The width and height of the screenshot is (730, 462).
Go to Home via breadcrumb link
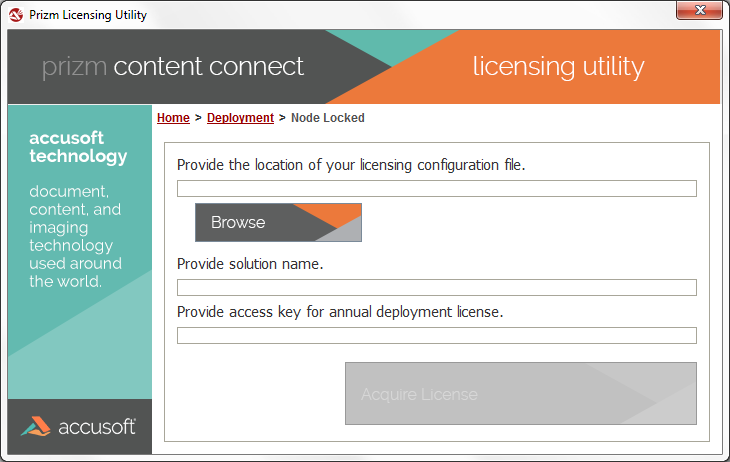pyautogui.click(x=173, y=118)
